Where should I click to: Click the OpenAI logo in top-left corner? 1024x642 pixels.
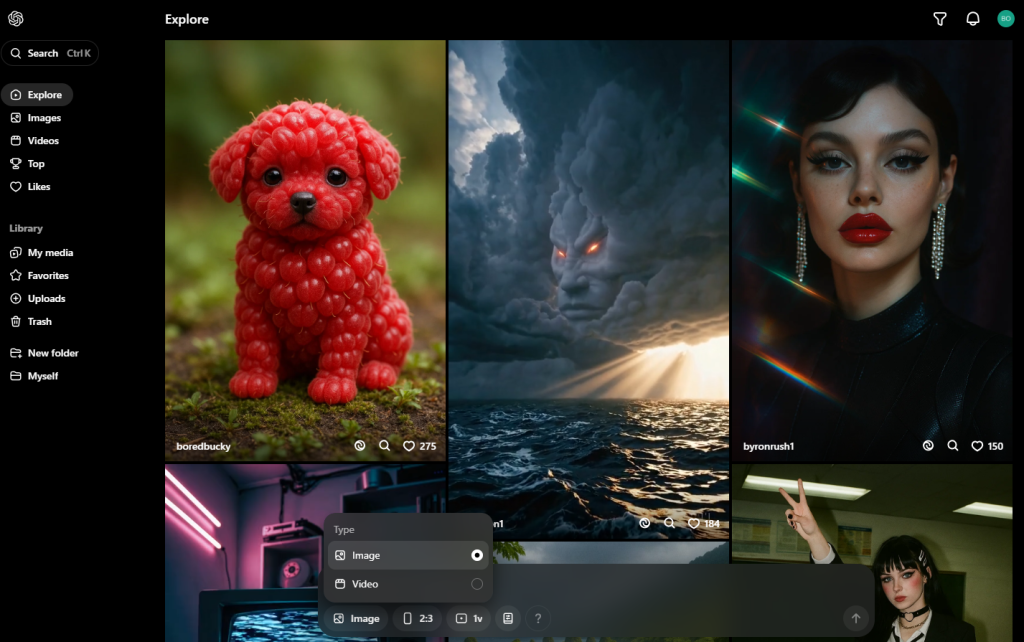pos(15,19)
